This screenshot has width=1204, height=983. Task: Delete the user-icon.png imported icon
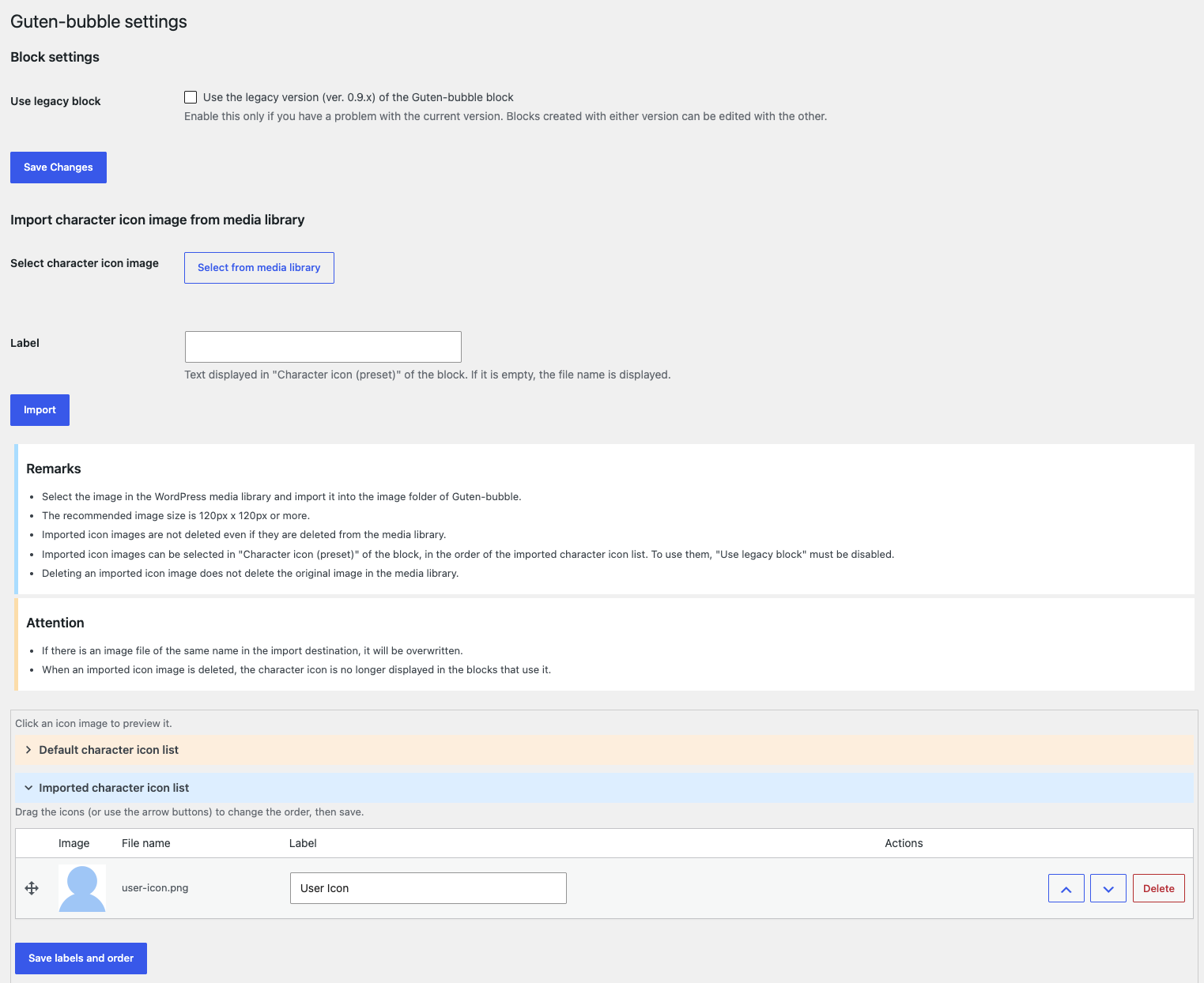coord(1159,888)
